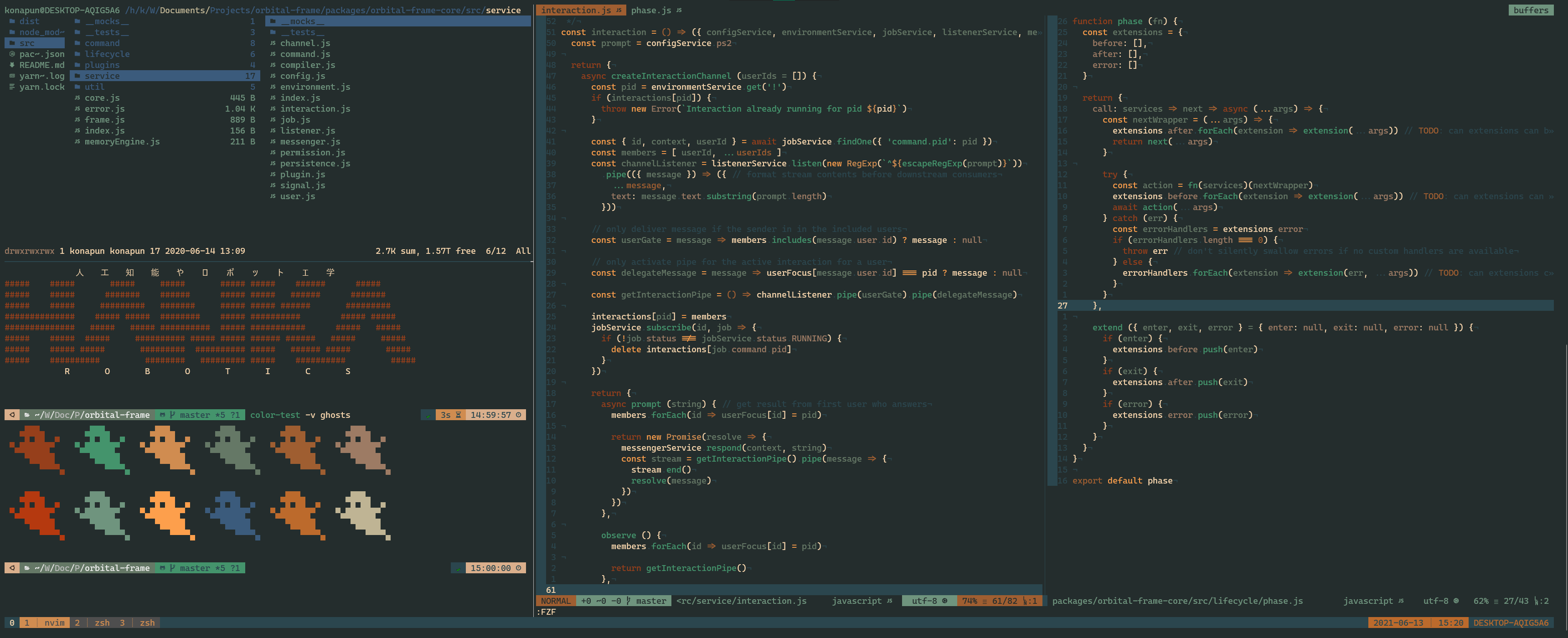
Task: Open the service folder in the middle column
Action: point(102,76)
